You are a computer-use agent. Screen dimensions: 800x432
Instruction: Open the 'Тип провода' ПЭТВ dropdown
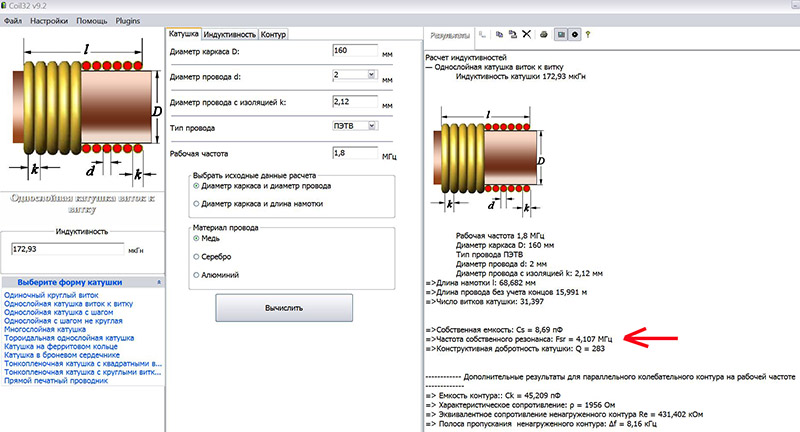[x=372, y=125]
